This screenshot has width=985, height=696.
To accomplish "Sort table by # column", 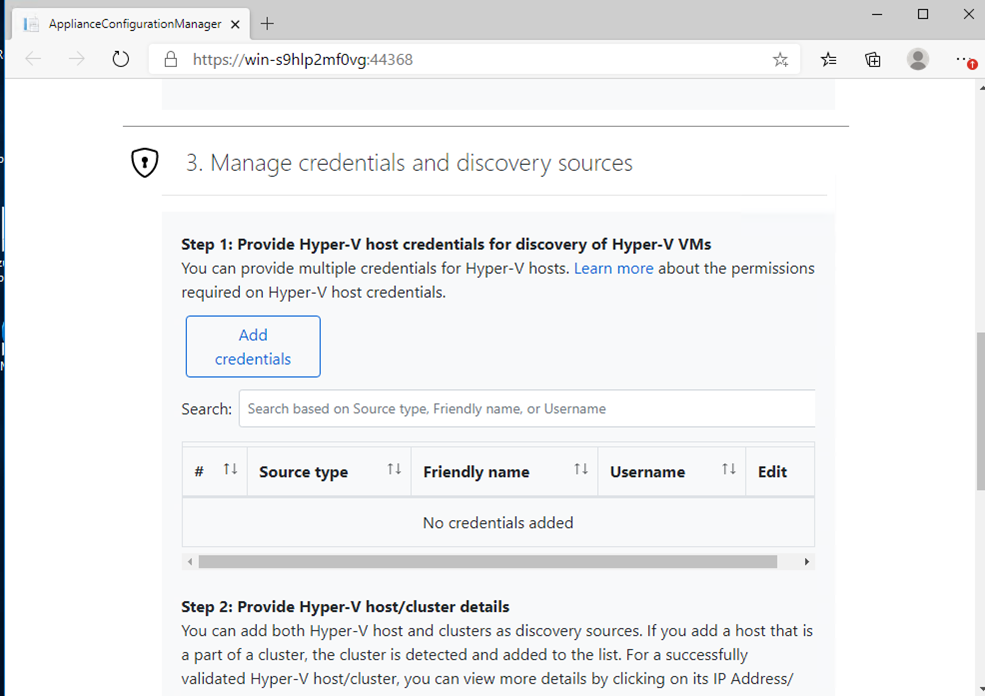I will point(230,470).
